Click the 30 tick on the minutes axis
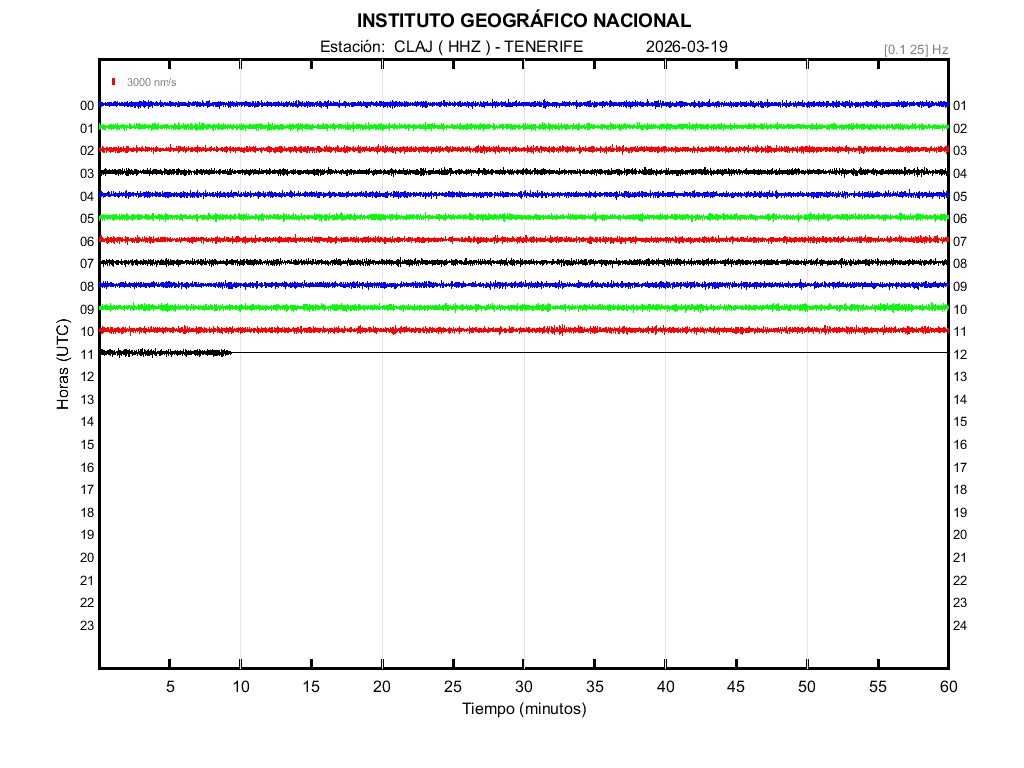1024x768 pixels. click(x=523, y=687)
